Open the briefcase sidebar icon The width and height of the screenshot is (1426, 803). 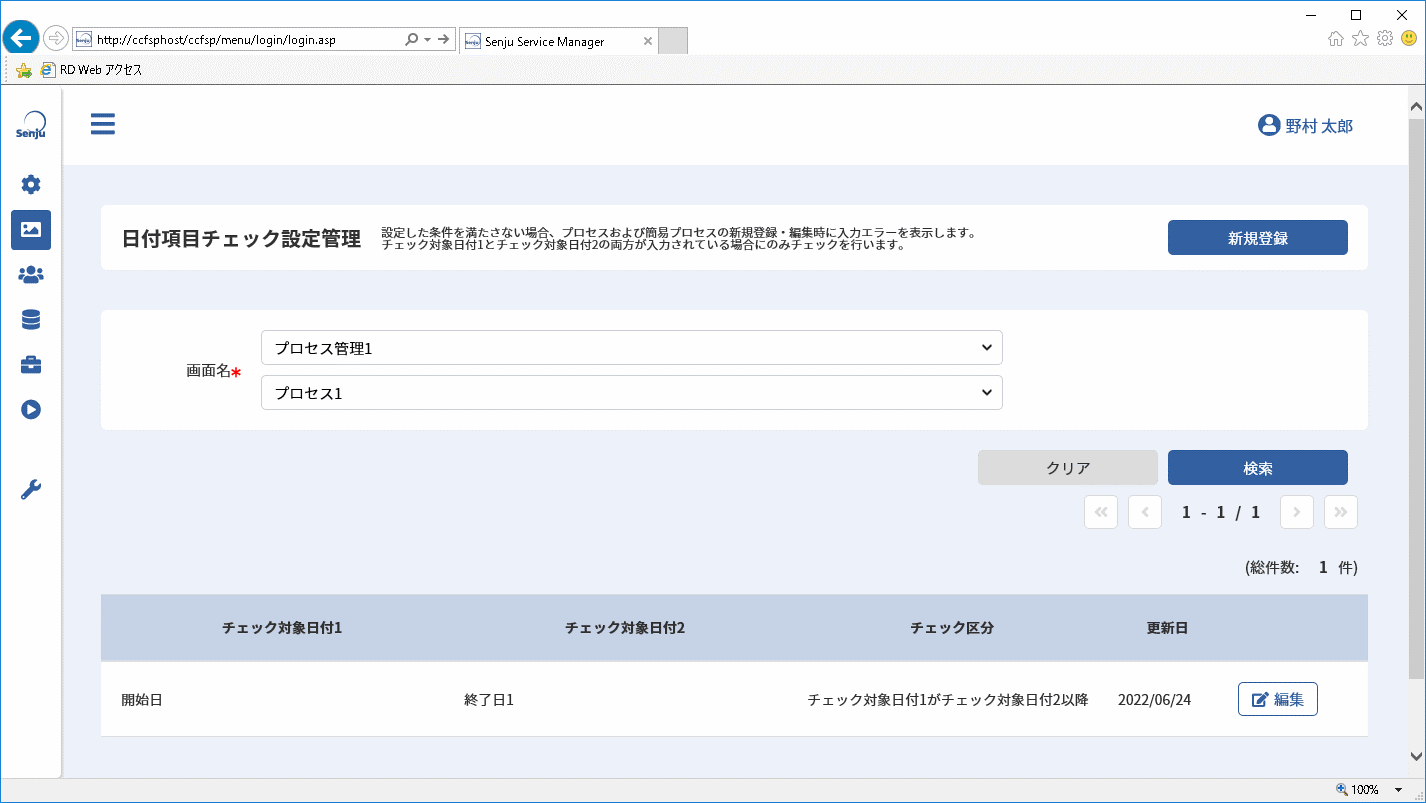click(x=31, y=364)
